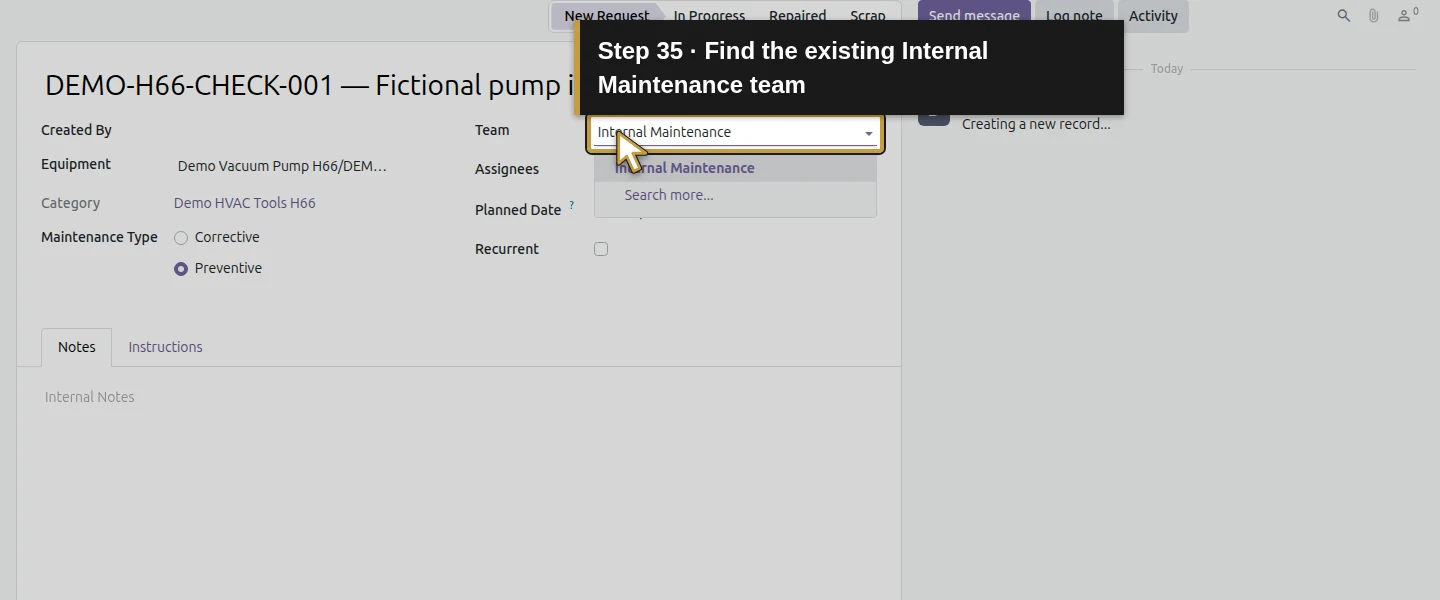Screen dimensions: 1440x600
Task: Switch to the Notes tab
Action: click(x=77, y=347)
